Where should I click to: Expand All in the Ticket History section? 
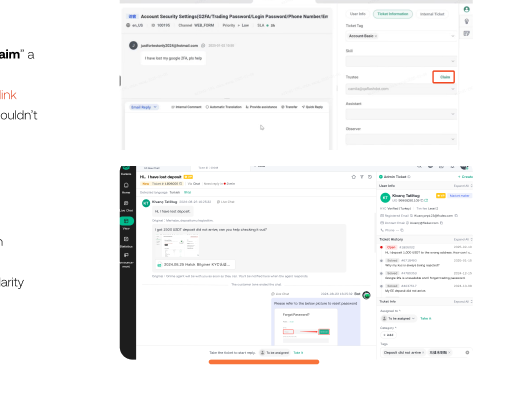tap(463, 239)
